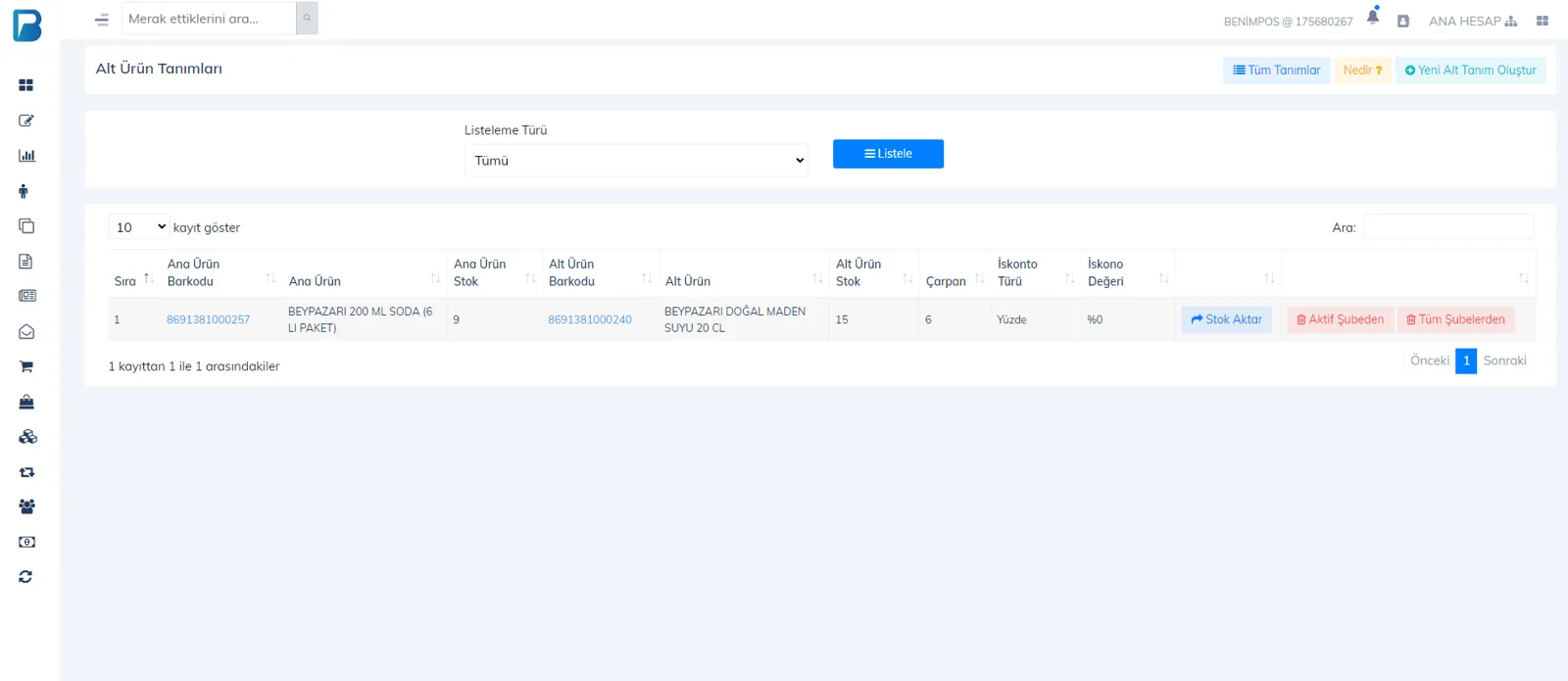Open the person icon in sidebar
Image resolution: width=1568 pixels, height=681 pixels.
[x=24, y=191]
